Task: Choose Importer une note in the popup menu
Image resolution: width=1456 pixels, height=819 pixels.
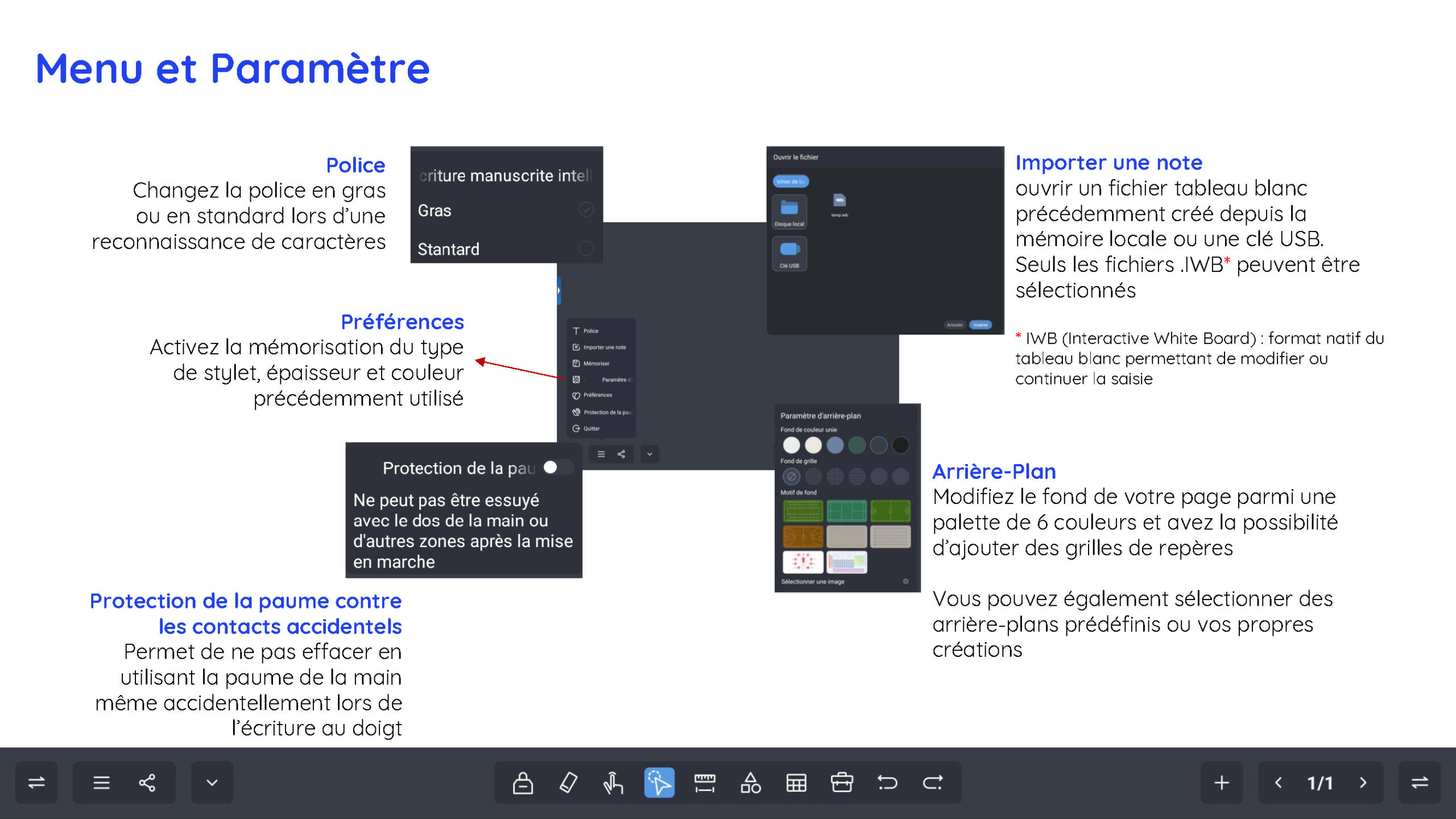Action: [x=601, y=347]
